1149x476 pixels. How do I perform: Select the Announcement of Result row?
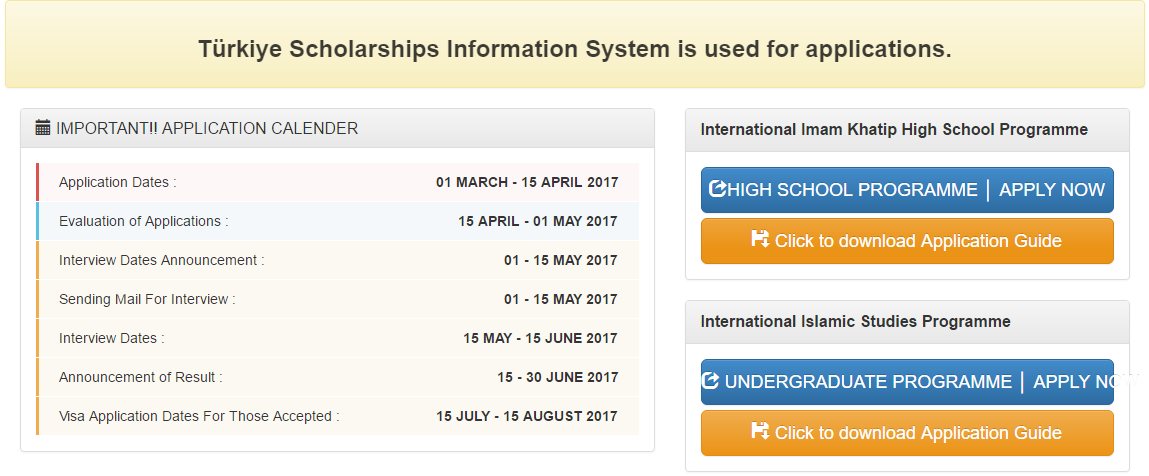337,377
